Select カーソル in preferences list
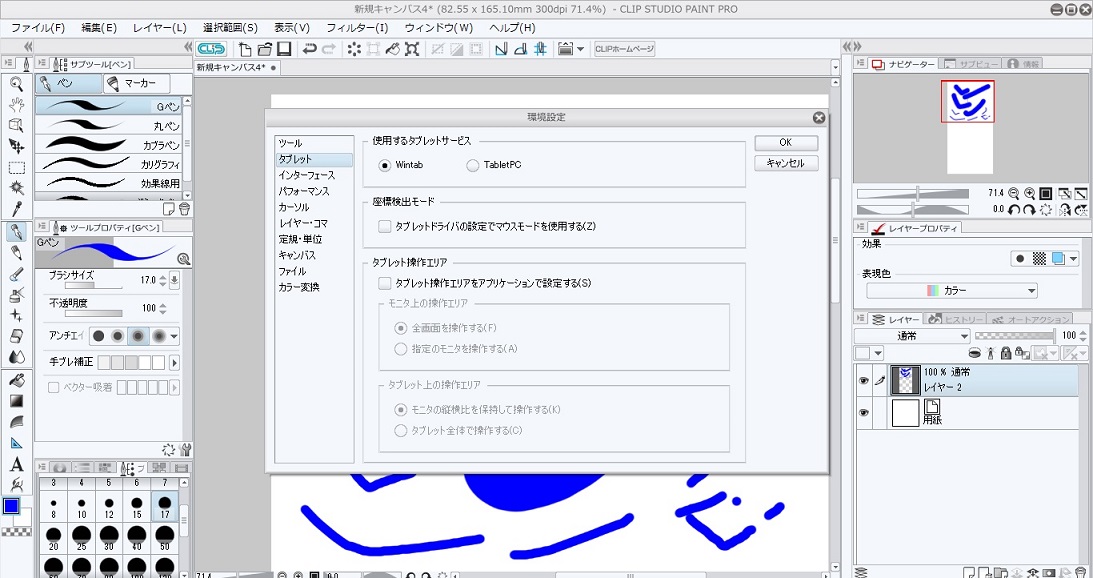The width and height of the screenshot is (1093, 578). click(293, 207)
